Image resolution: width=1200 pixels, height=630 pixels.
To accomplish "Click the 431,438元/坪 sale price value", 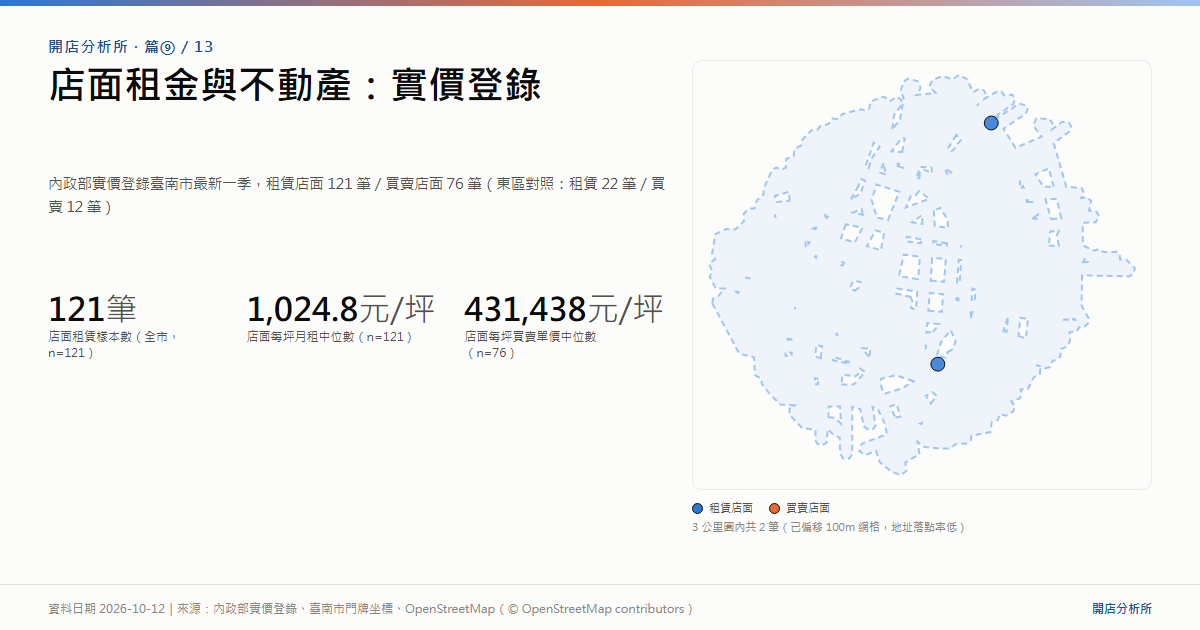I will pyautogui.click(x=564, y=309).
